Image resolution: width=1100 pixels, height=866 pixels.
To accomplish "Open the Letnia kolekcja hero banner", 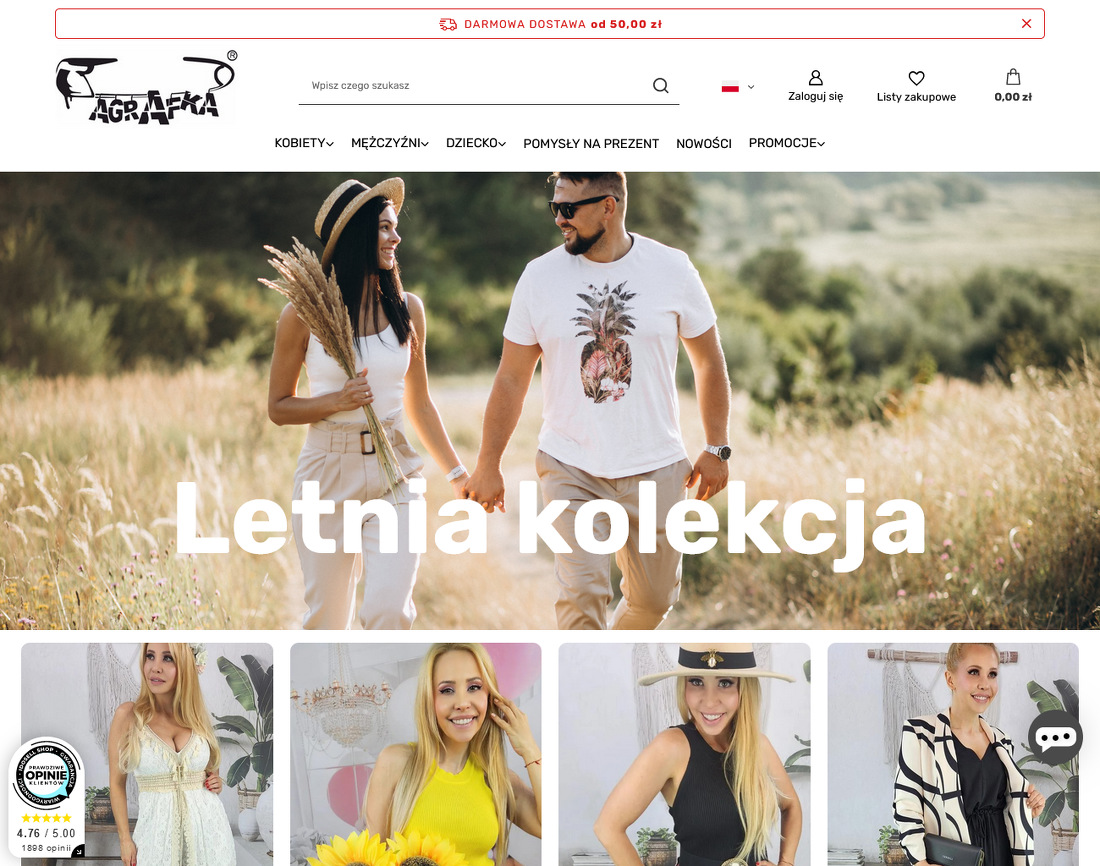I will [x=550, y=401].
